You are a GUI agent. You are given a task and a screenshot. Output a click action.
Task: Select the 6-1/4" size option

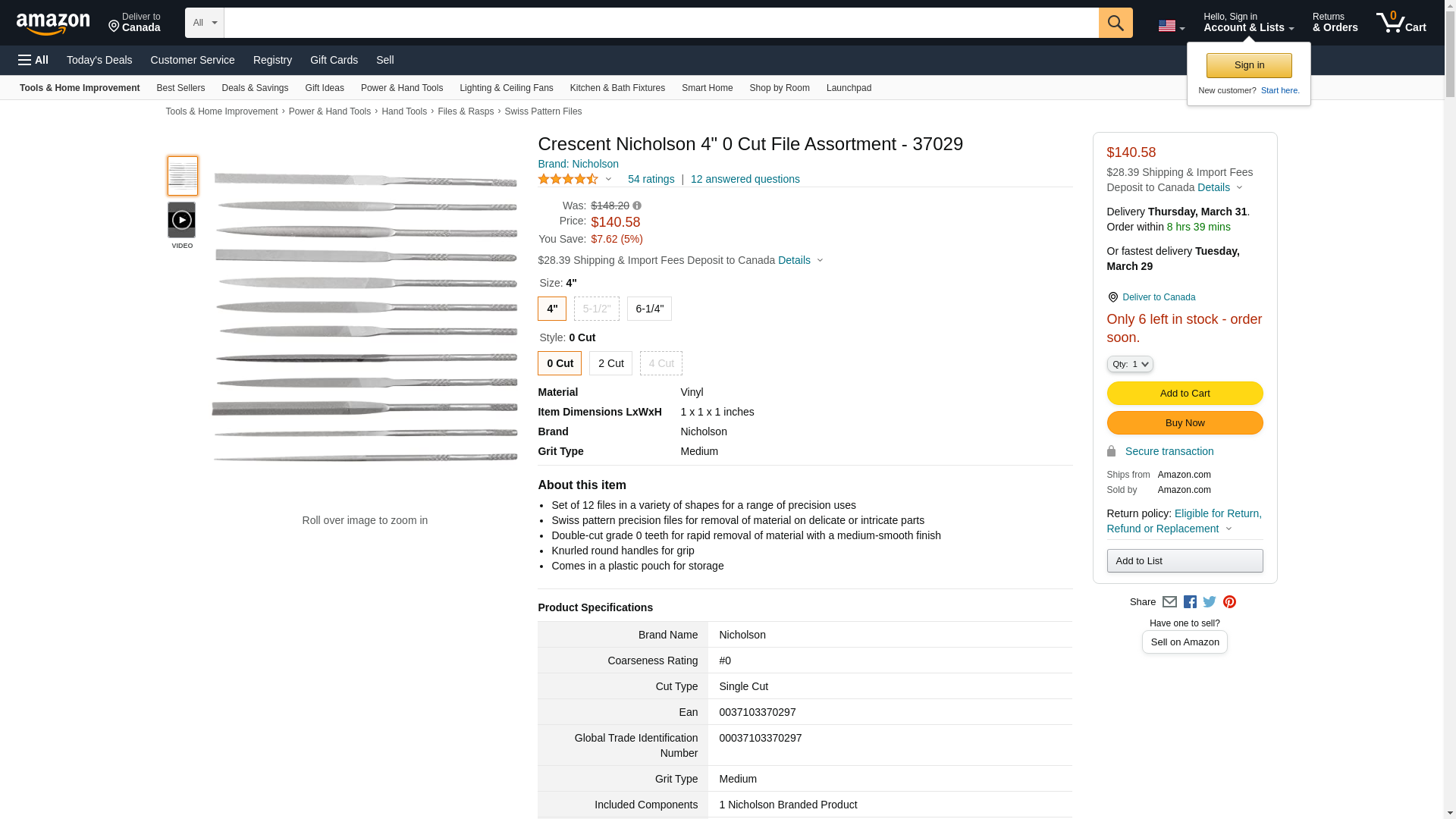pyautogui.click(x=649, y=309)
